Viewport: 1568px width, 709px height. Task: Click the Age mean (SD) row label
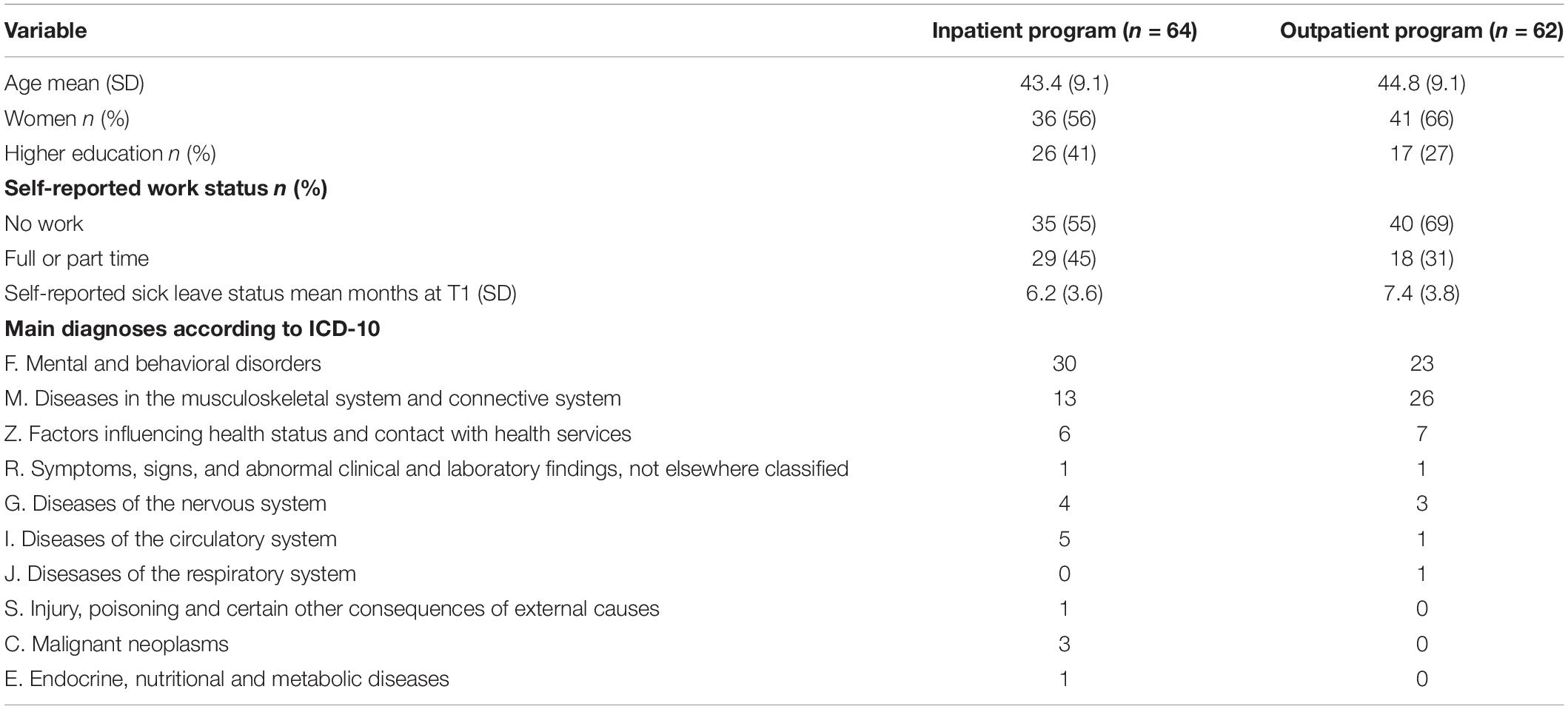[x=74, y=83]
